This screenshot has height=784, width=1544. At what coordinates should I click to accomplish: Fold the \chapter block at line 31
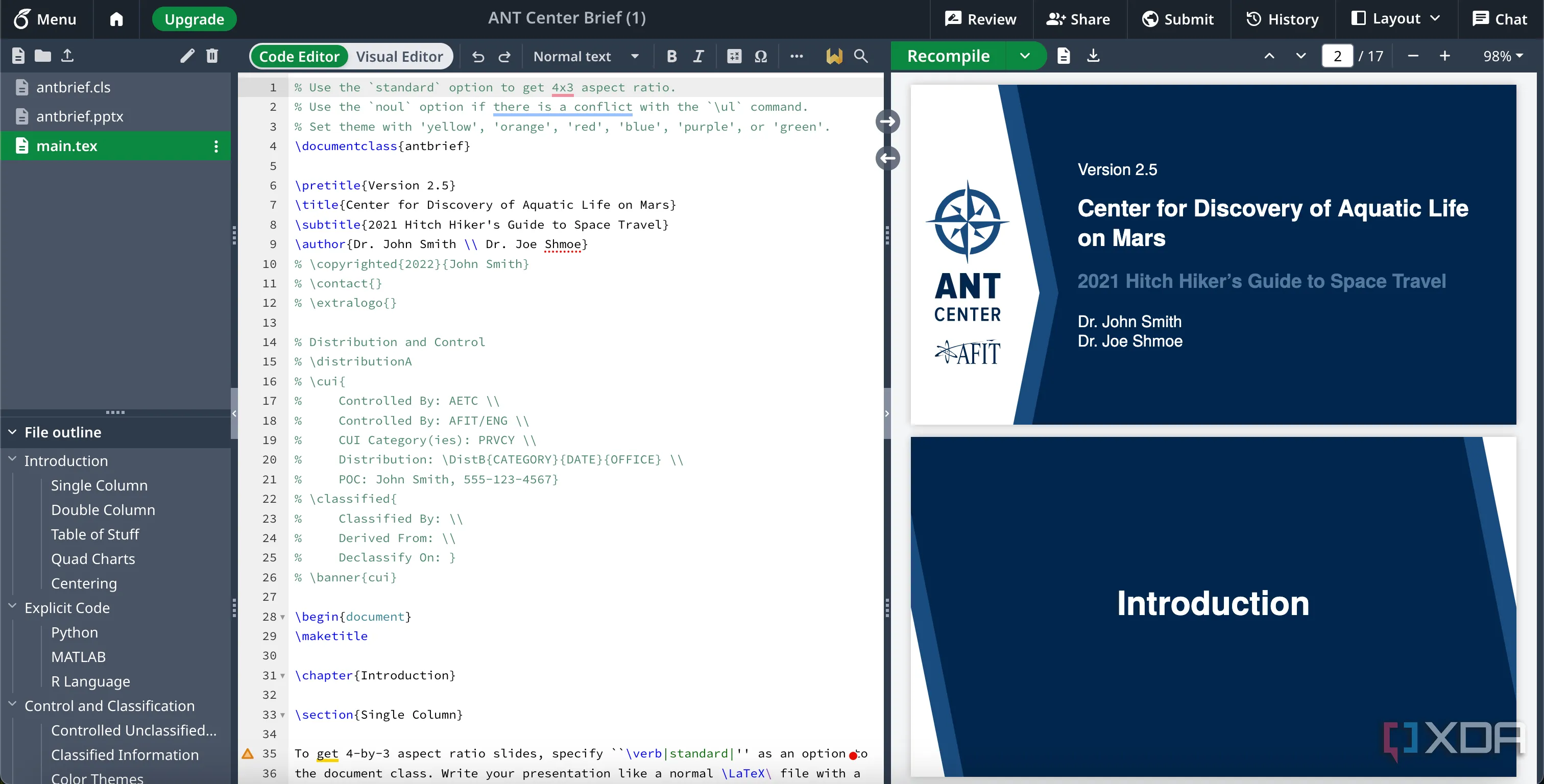point(283,676)
